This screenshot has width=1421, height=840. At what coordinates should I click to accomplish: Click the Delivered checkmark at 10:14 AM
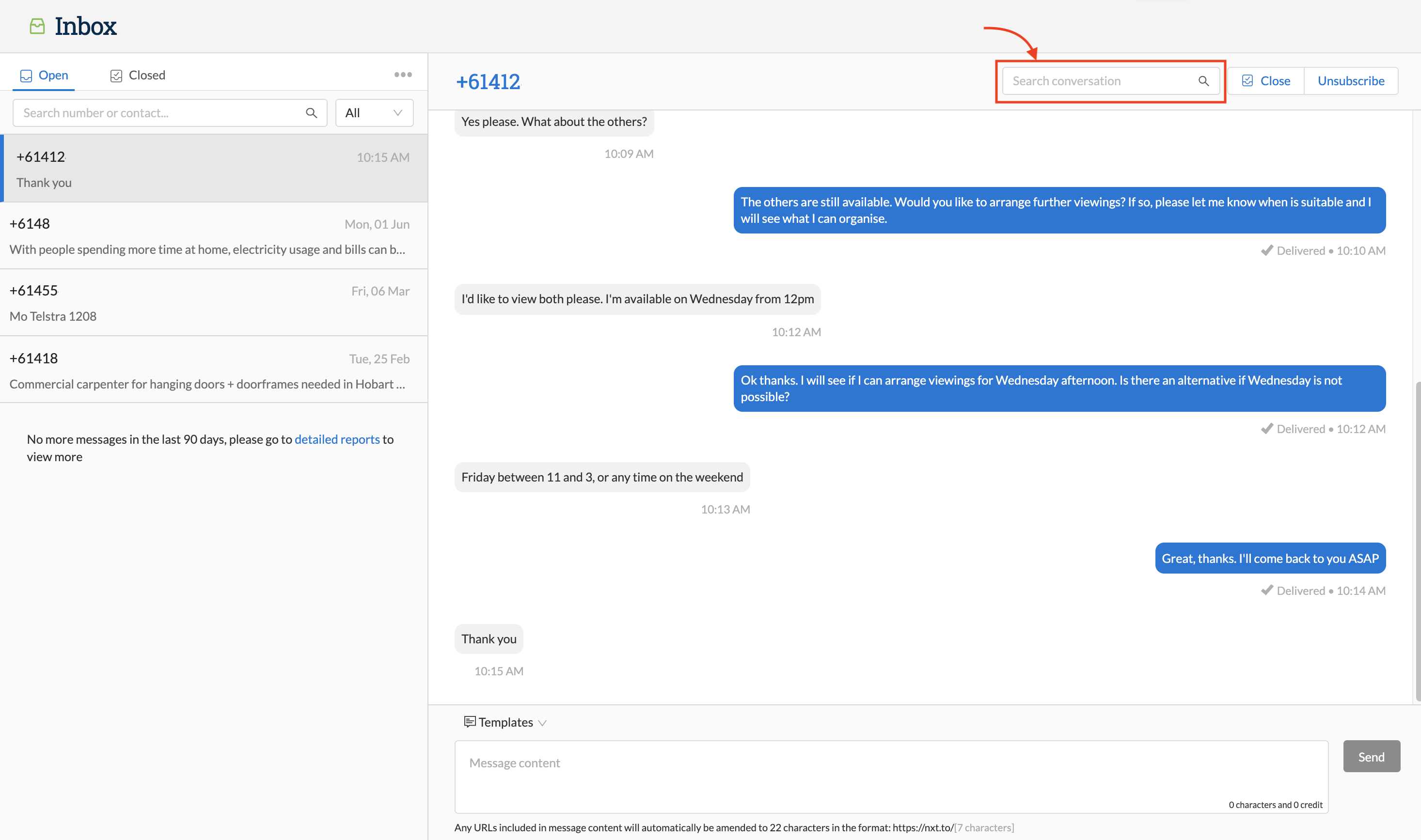(1266, 590)
